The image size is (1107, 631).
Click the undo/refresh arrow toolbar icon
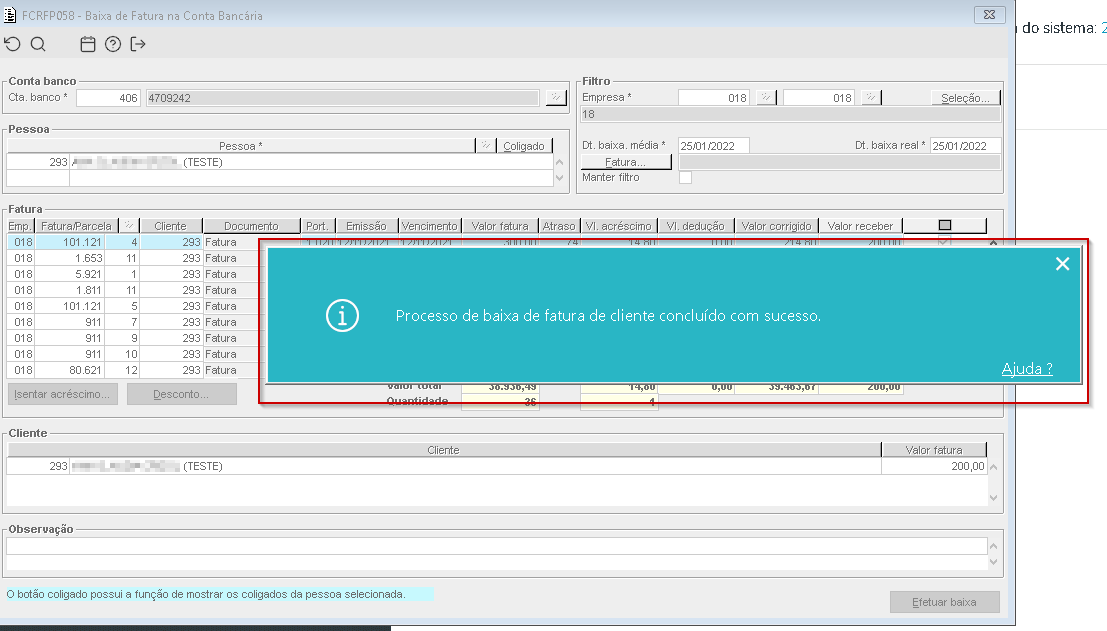[13, 44]
